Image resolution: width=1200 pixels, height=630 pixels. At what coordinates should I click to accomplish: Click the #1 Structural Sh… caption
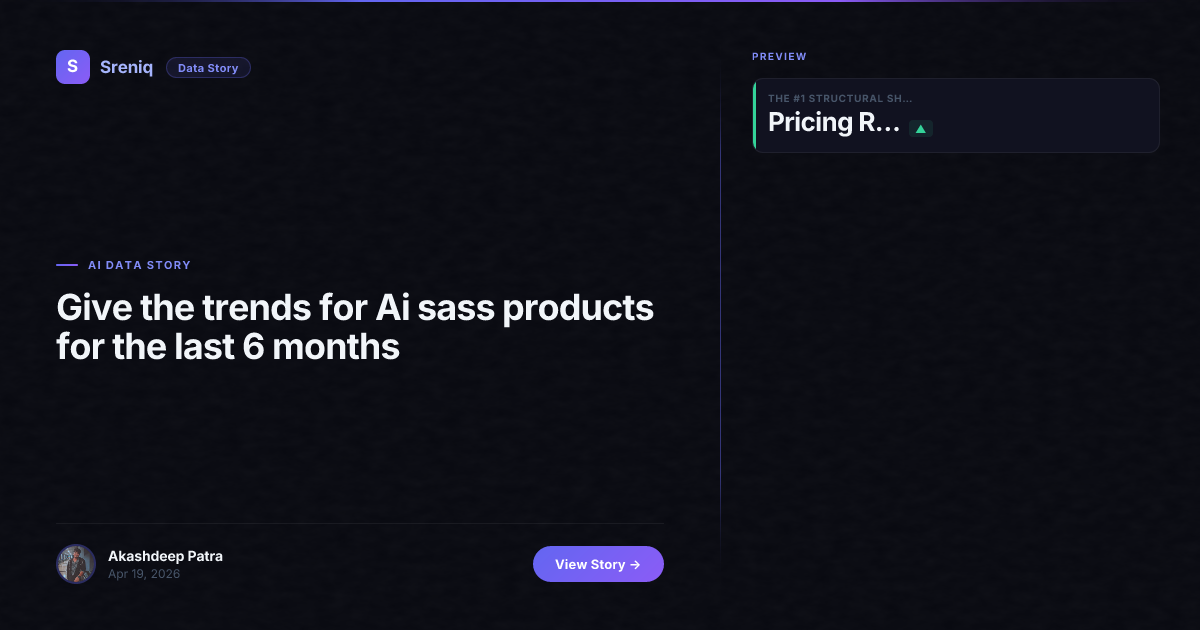(x=840, y=98)
